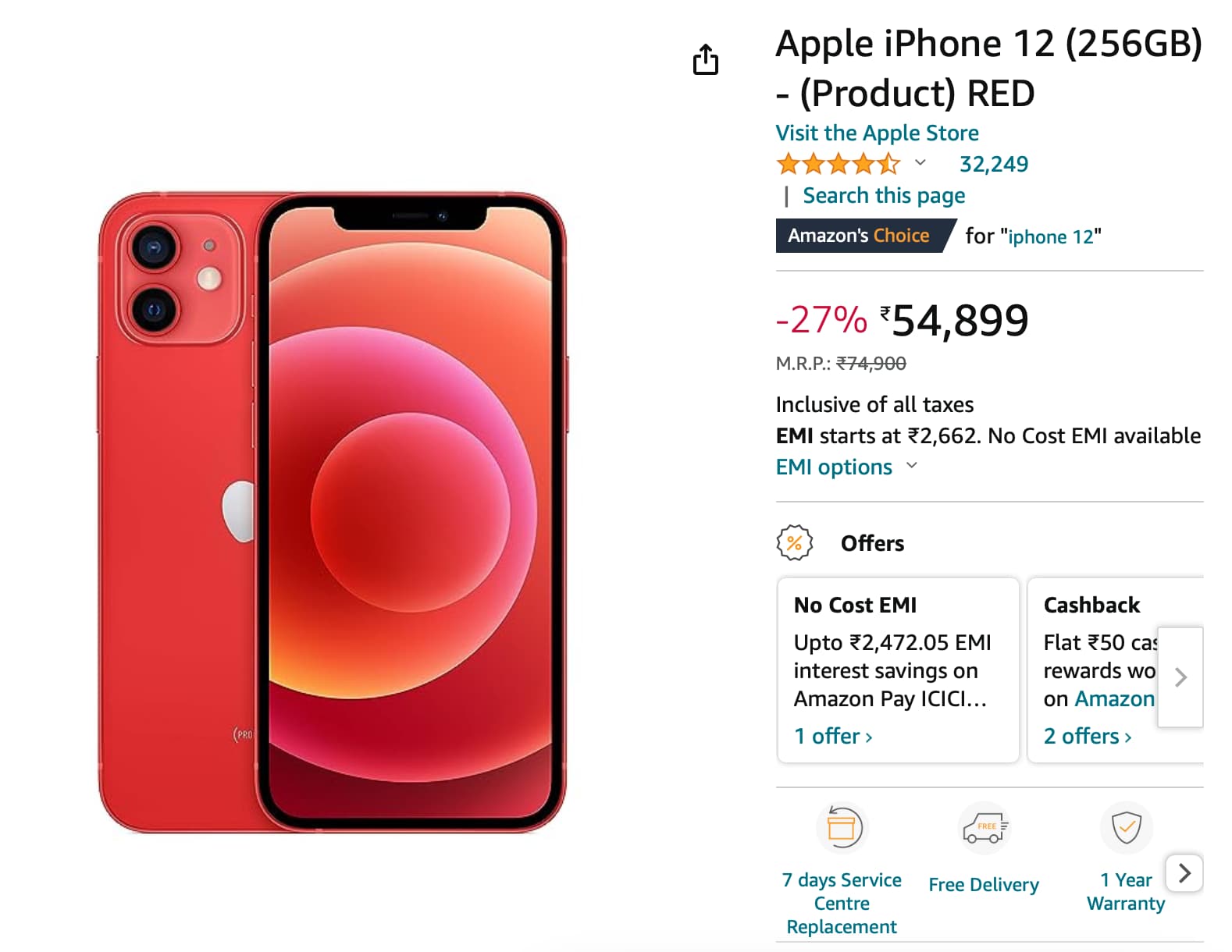Viewport: 1232px width, 952px height.
Task: Open the 32,249 ratings link
Action: click(x=993, y=164)
